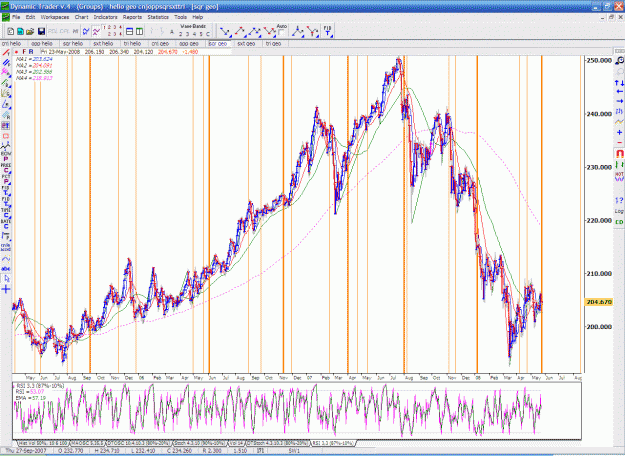
Task: Switch to the sqr hello tab
Action: click(x=73, y=43)
